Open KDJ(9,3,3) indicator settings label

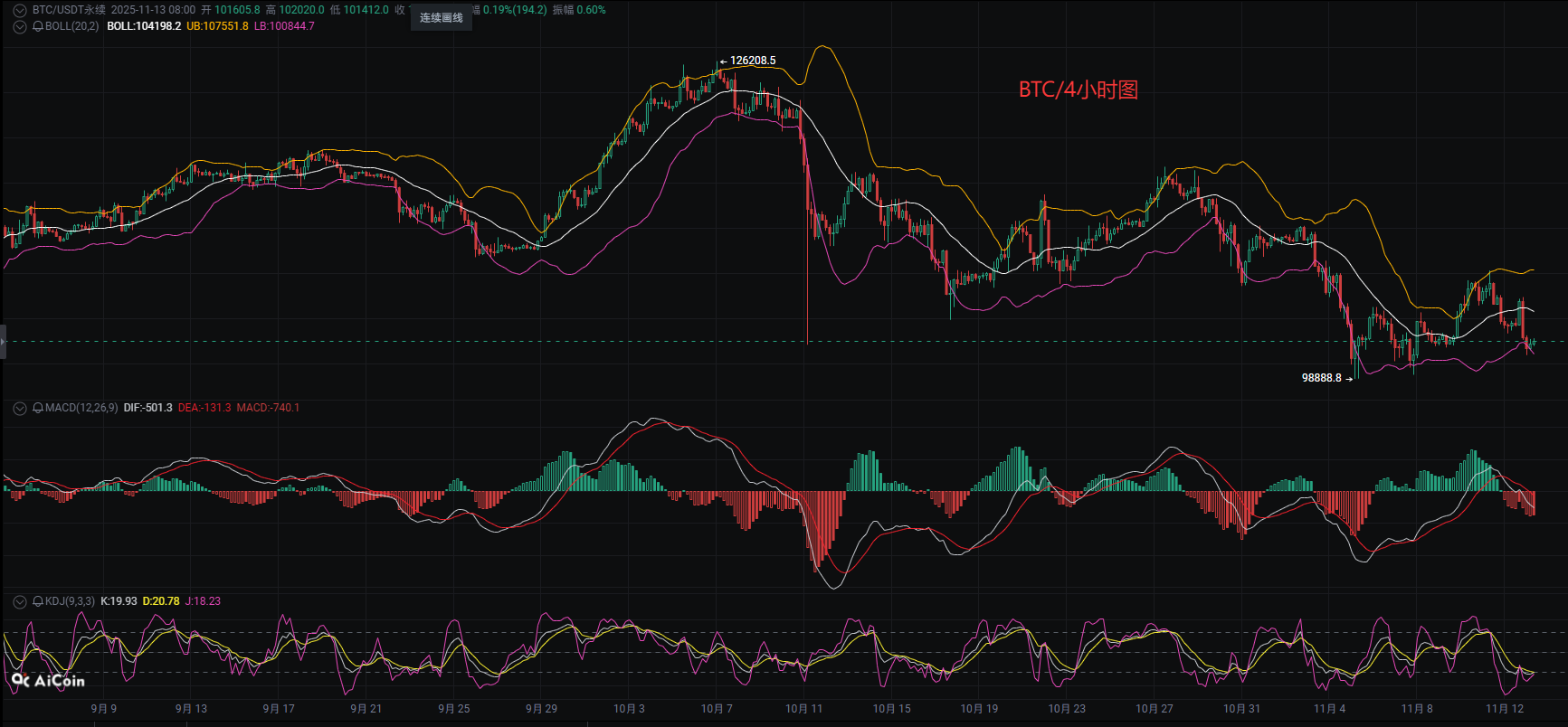(x=70, y=601)
